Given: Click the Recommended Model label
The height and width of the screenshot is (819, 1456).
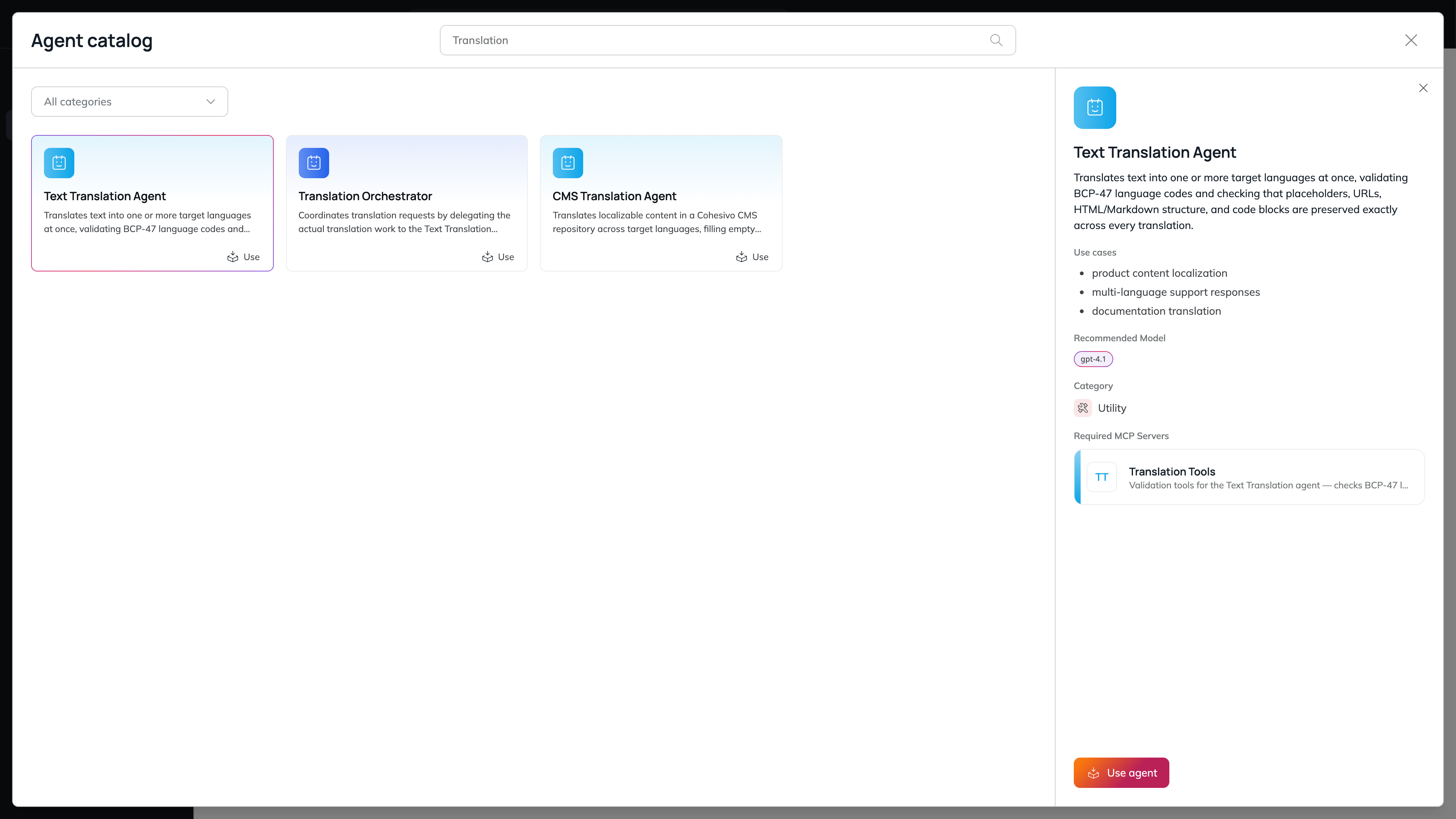Looking at the screenshot, I should pos(1119,338).
